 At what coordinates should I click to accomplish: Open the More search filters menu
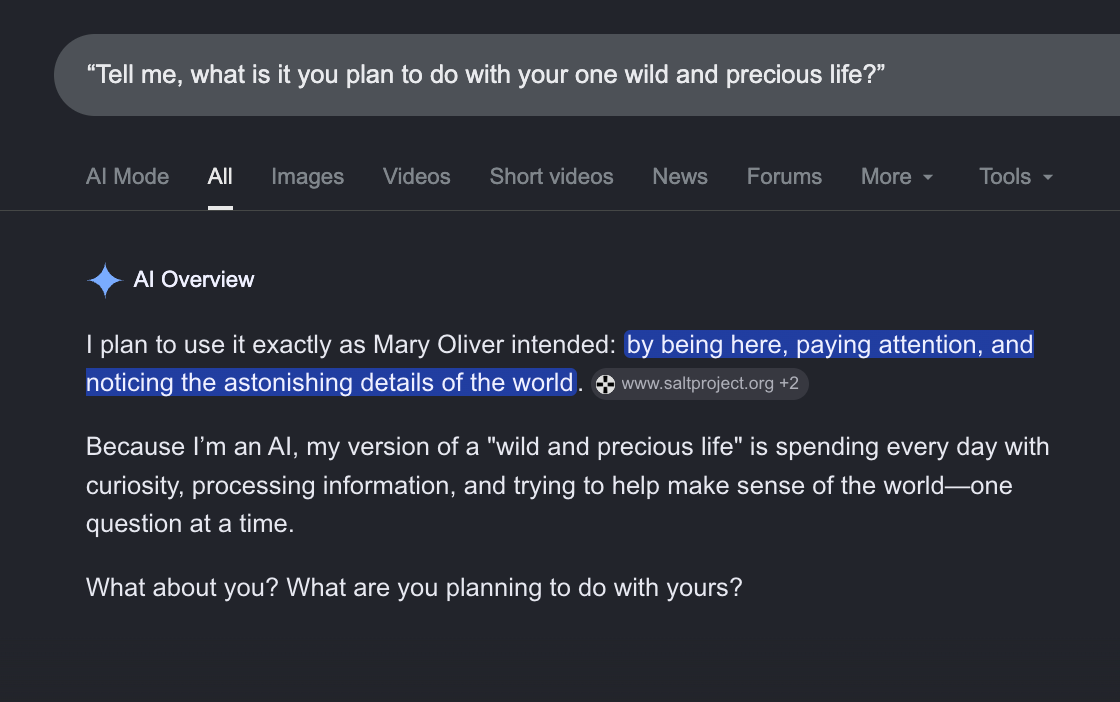tap(896, 176)
